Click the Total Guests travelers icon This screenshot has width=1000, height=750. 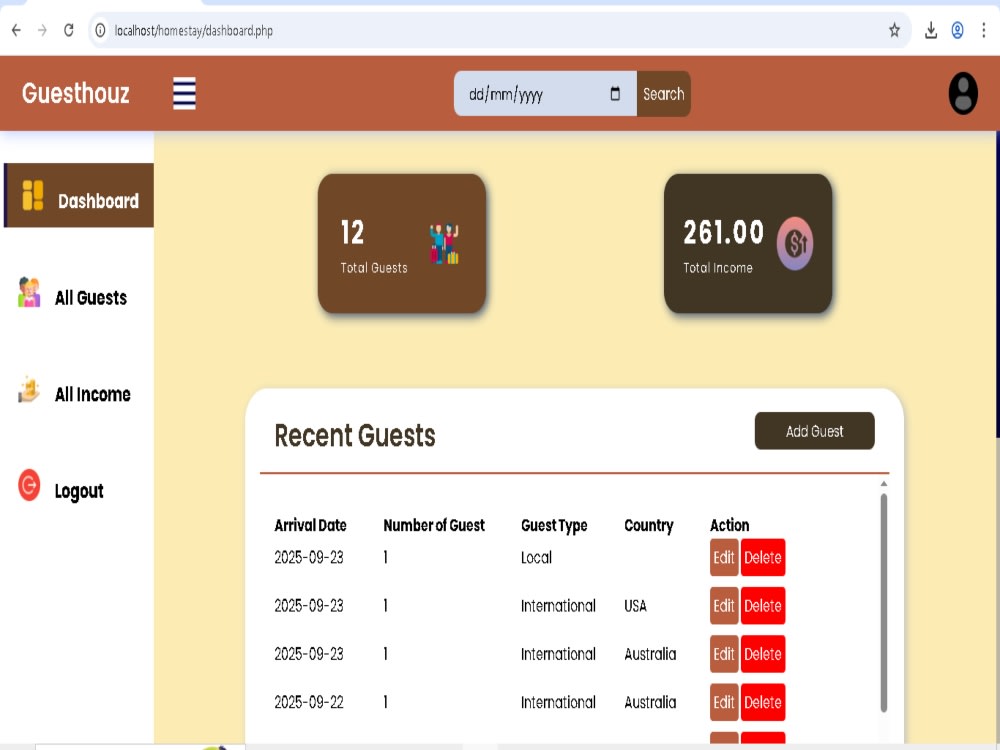point(444,244)
